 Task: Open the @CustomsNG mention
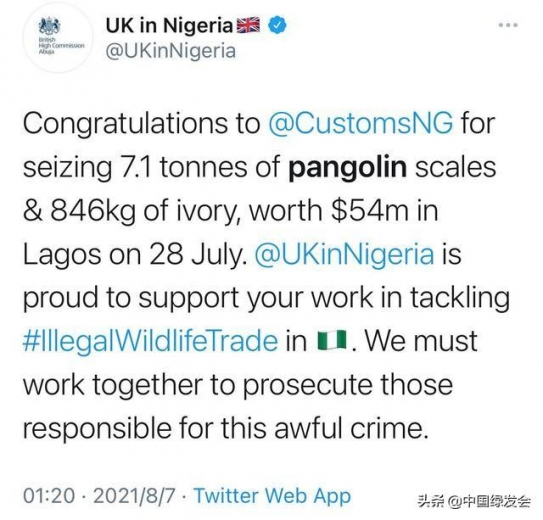pos(360,124)
